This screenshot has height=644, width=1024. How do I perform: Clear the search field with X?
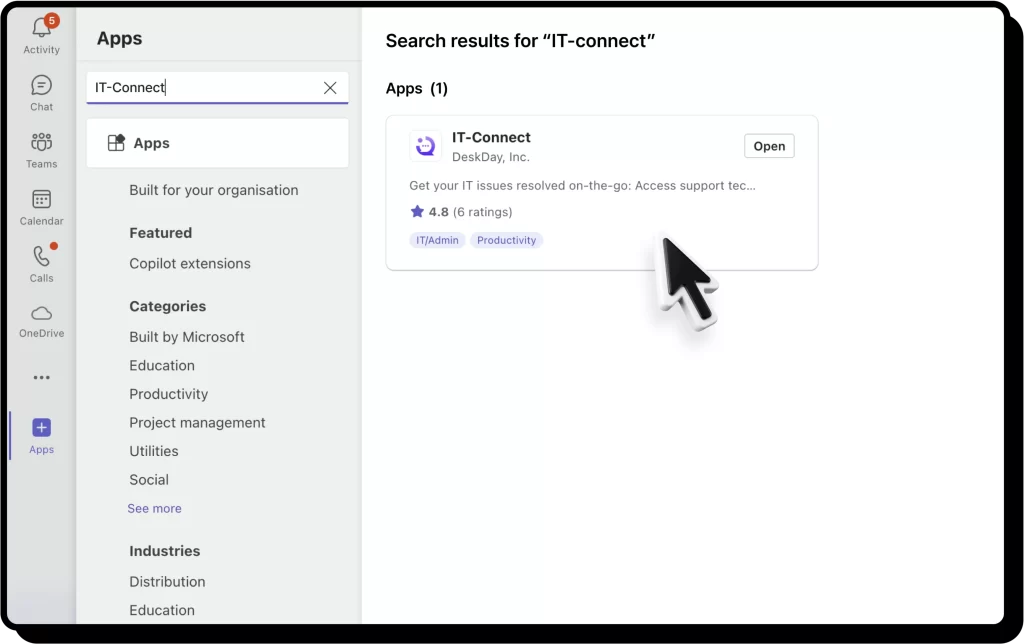(x=330, y=88)
